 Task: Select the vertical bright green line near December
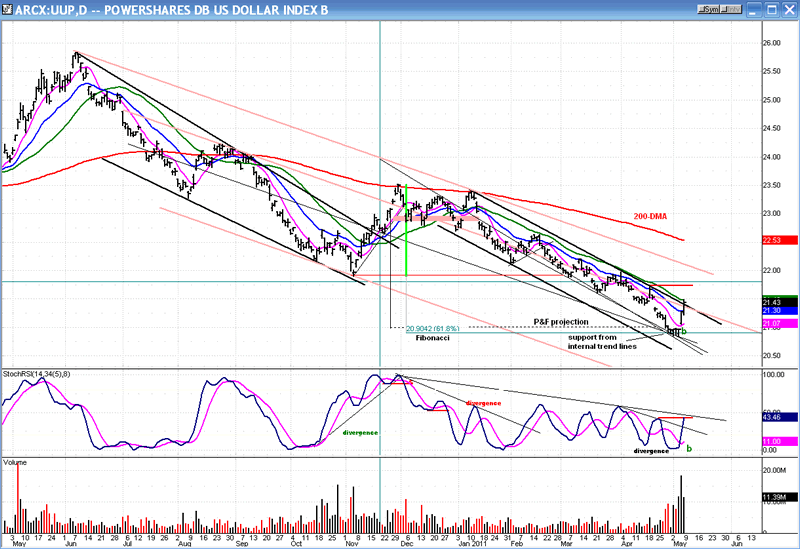pos(406,231)
